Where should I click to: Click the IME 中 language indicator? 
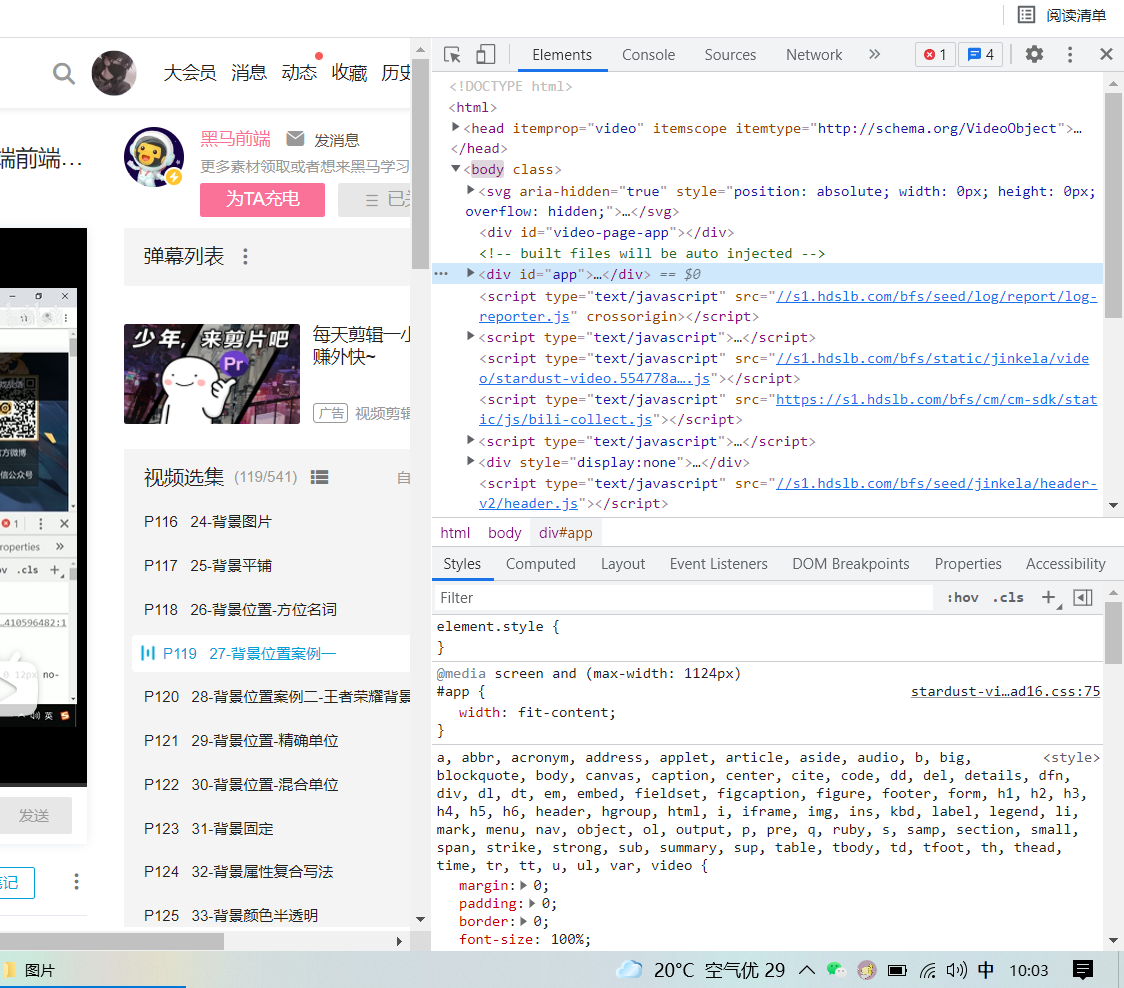986,970
